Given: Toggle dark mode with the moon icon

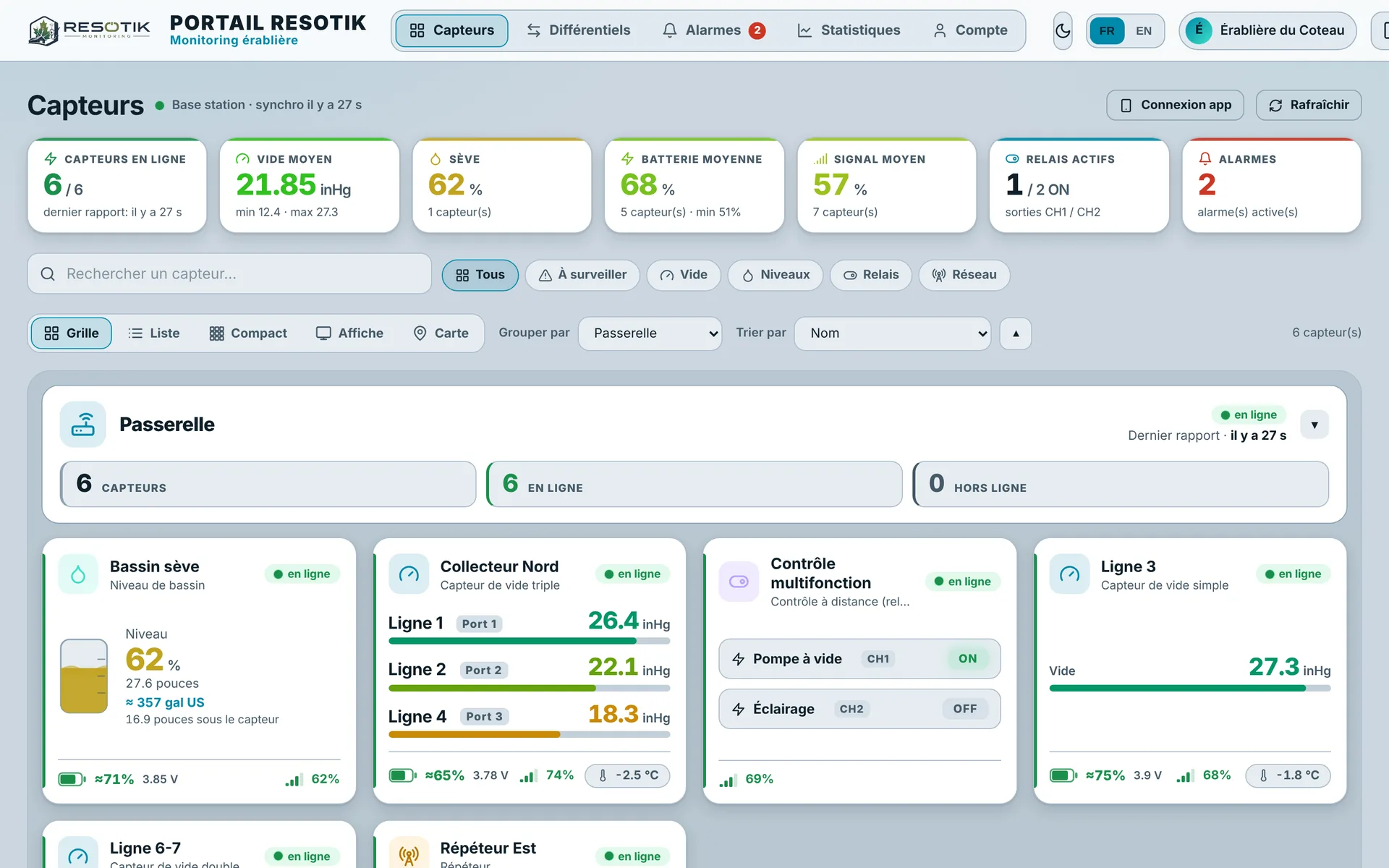Looking at the screenshot, I should 1062,30.
